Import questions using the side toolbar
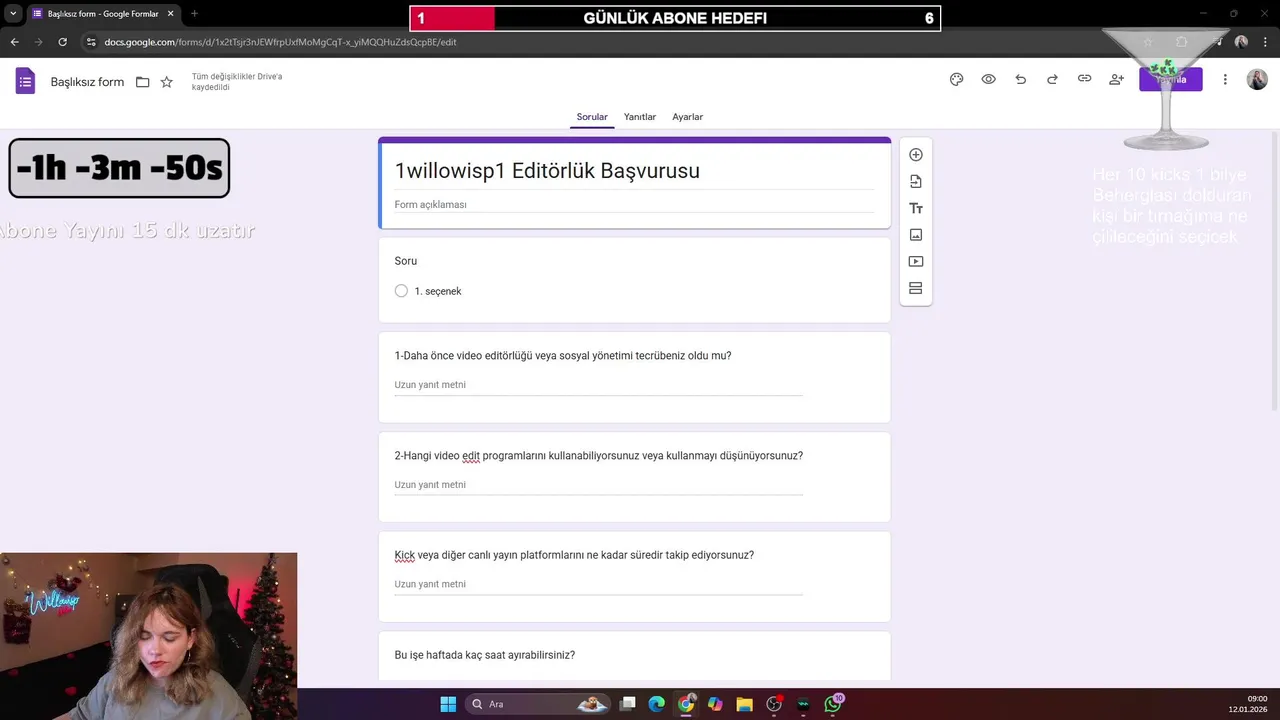The width and height of the screenshot is (1280, 720). (x=915, y=182)
